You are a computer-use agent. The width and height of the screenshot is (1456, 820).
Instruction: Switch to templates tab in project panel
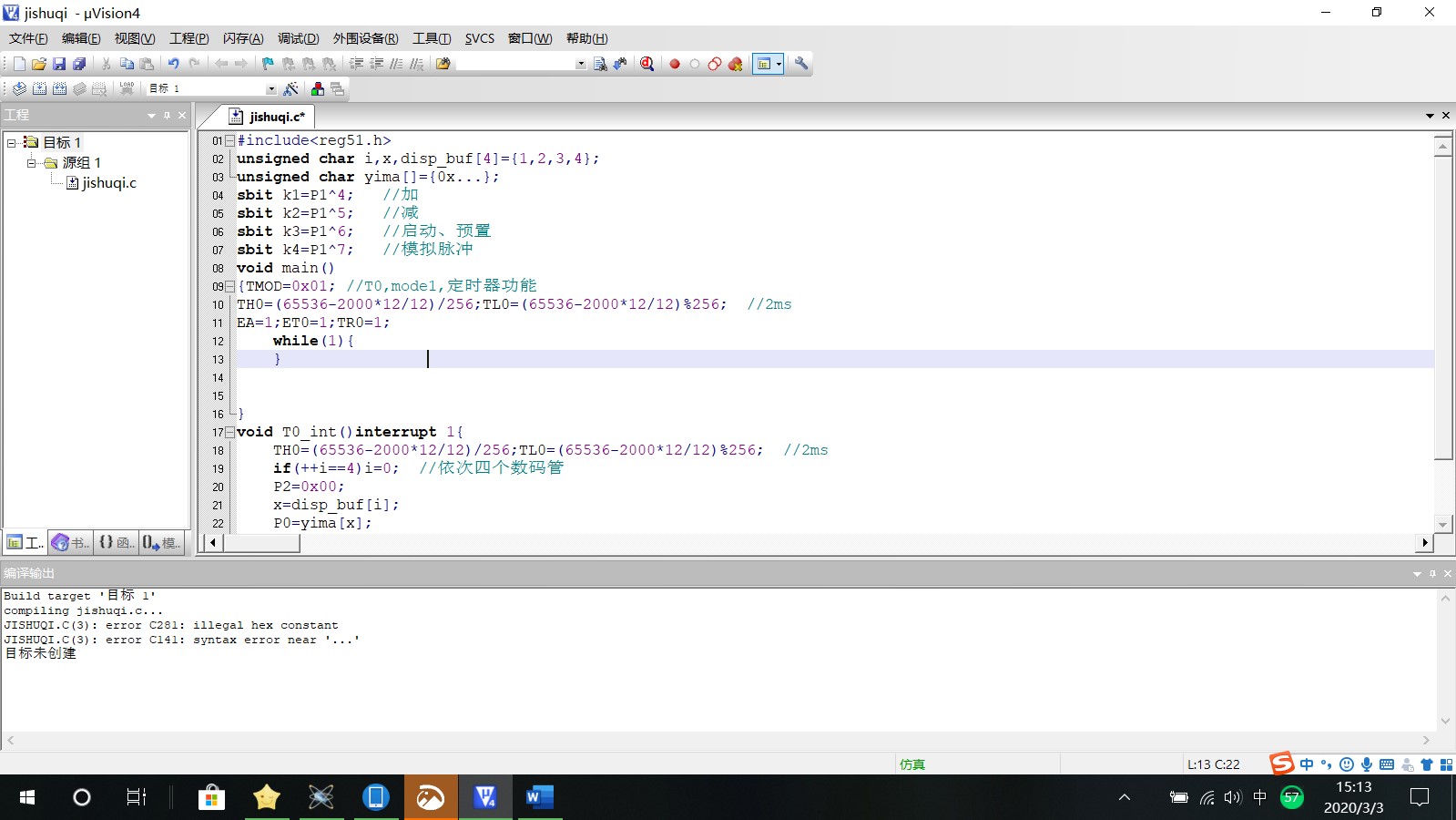[160, 543]
